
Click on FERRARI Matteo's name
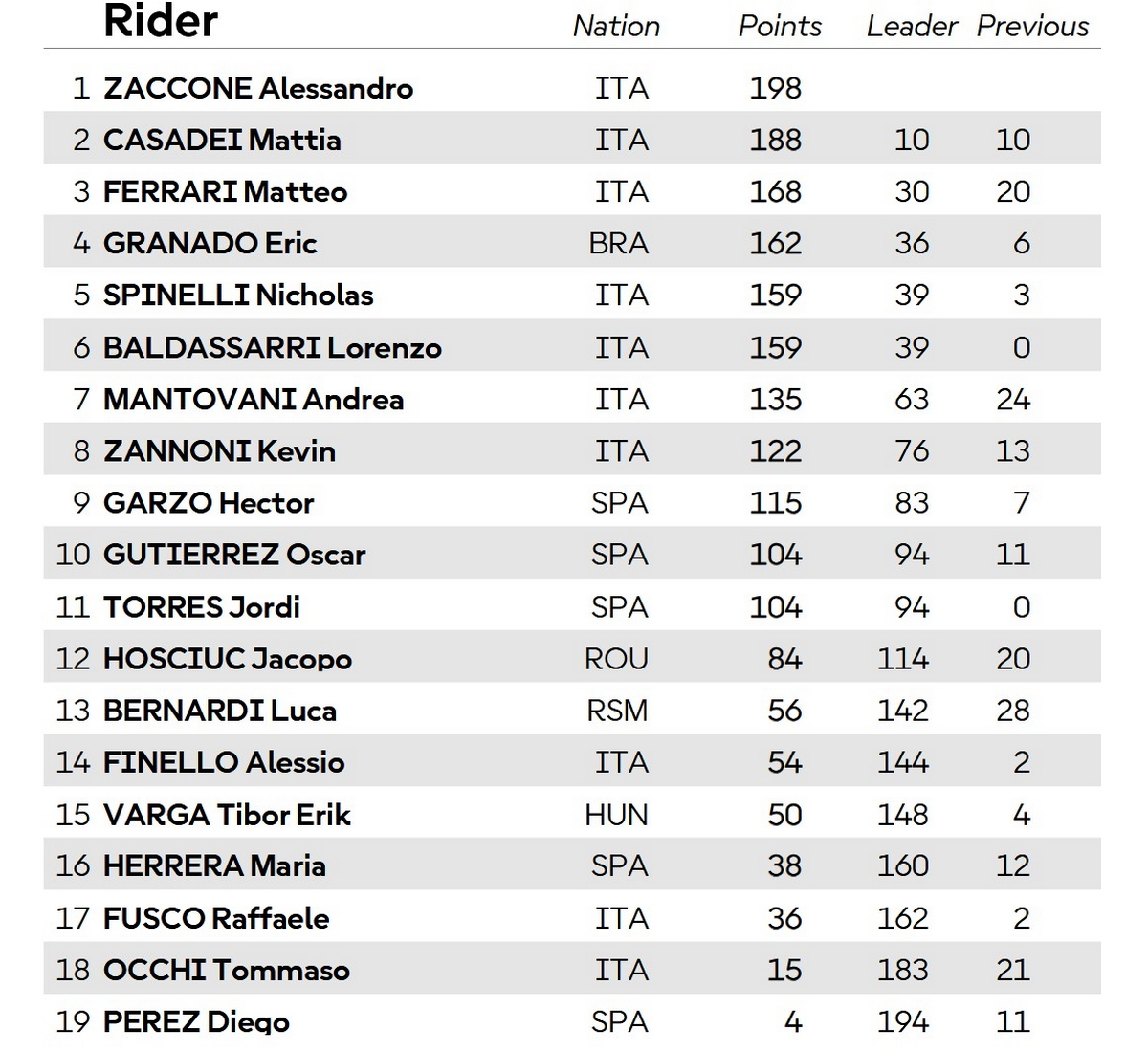(225, 191)
